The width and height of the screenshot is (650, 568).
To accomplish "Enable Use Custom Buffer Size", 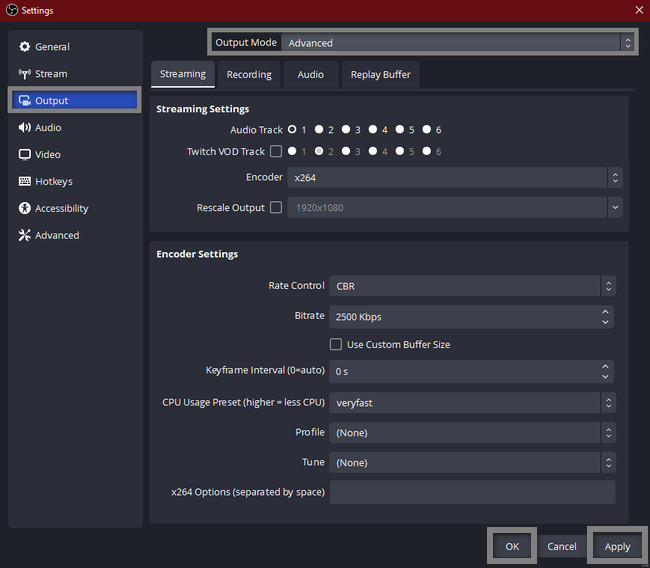I will (336, 345).
